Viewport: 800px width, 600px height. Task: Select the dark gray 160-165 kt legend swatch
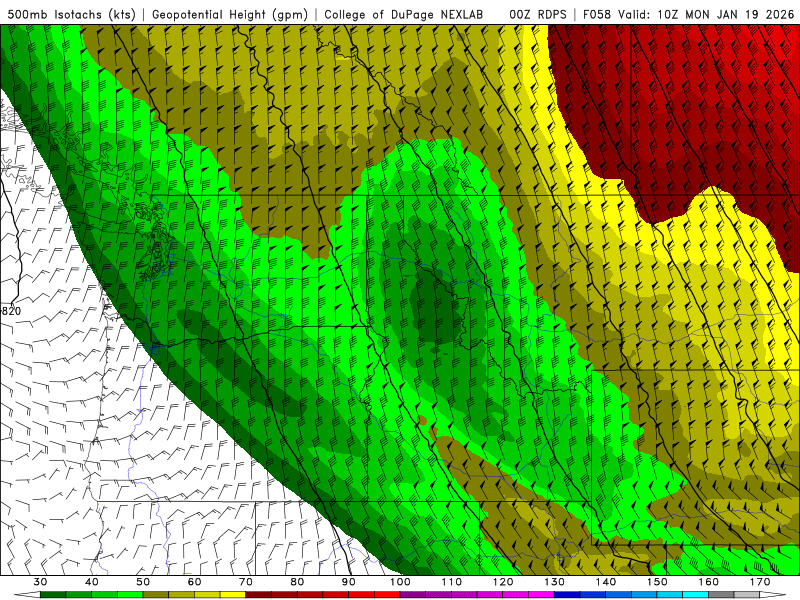click(721, 594)
